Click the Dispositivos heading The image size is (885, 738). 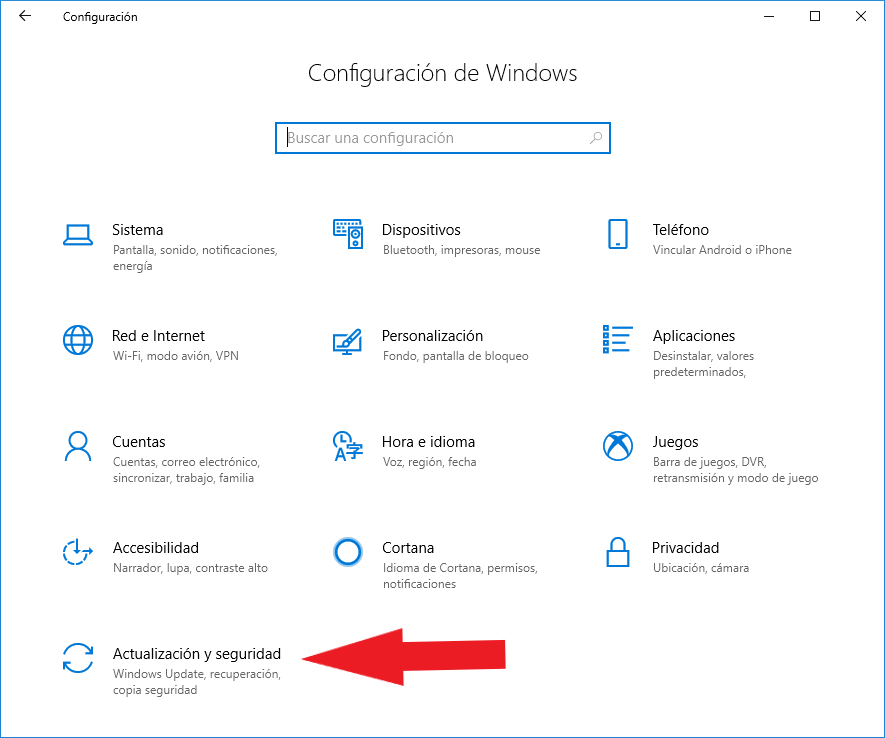[421, 230]
